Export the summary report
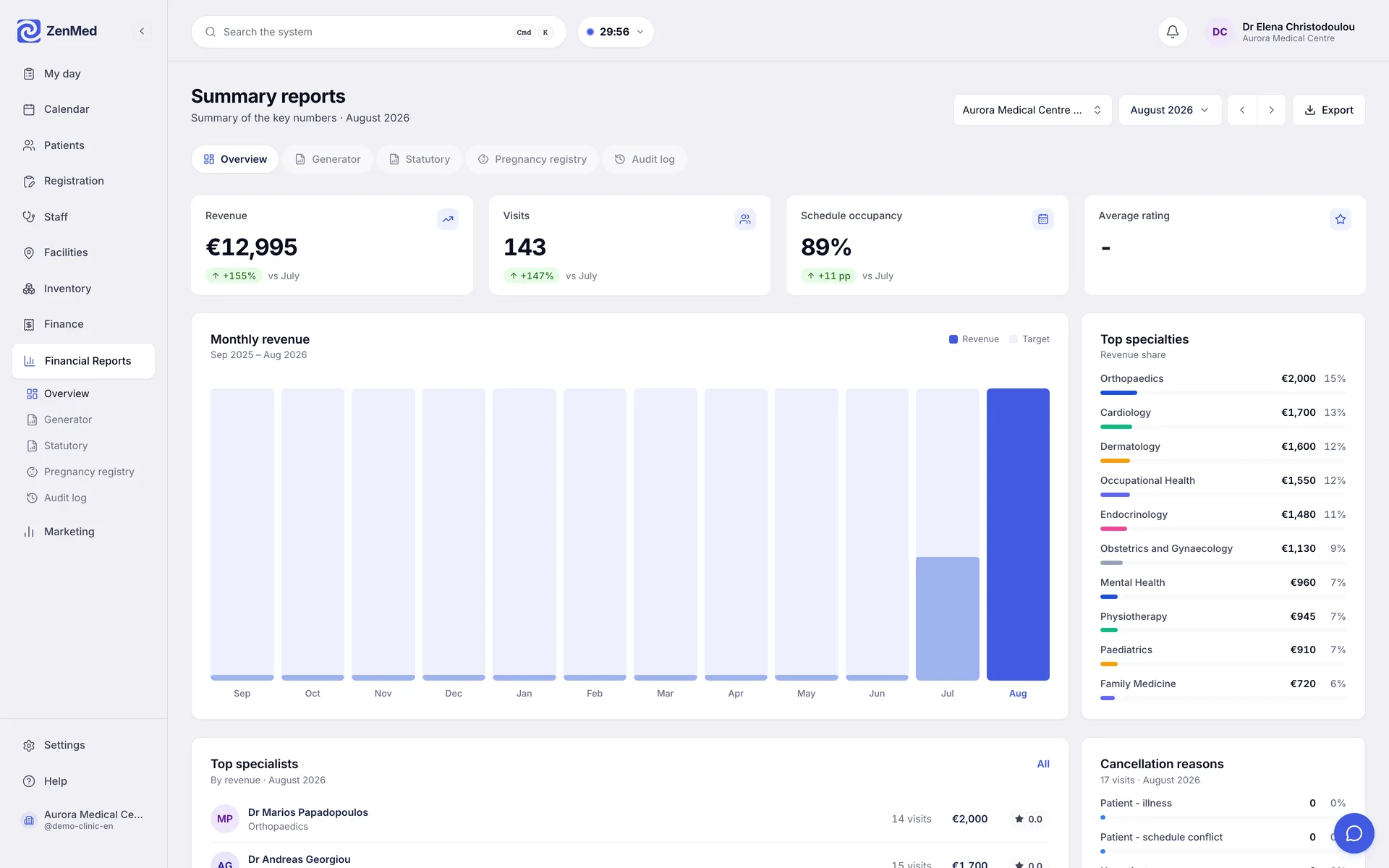This screenshot has height=868, width=1389. (1329, 110)
